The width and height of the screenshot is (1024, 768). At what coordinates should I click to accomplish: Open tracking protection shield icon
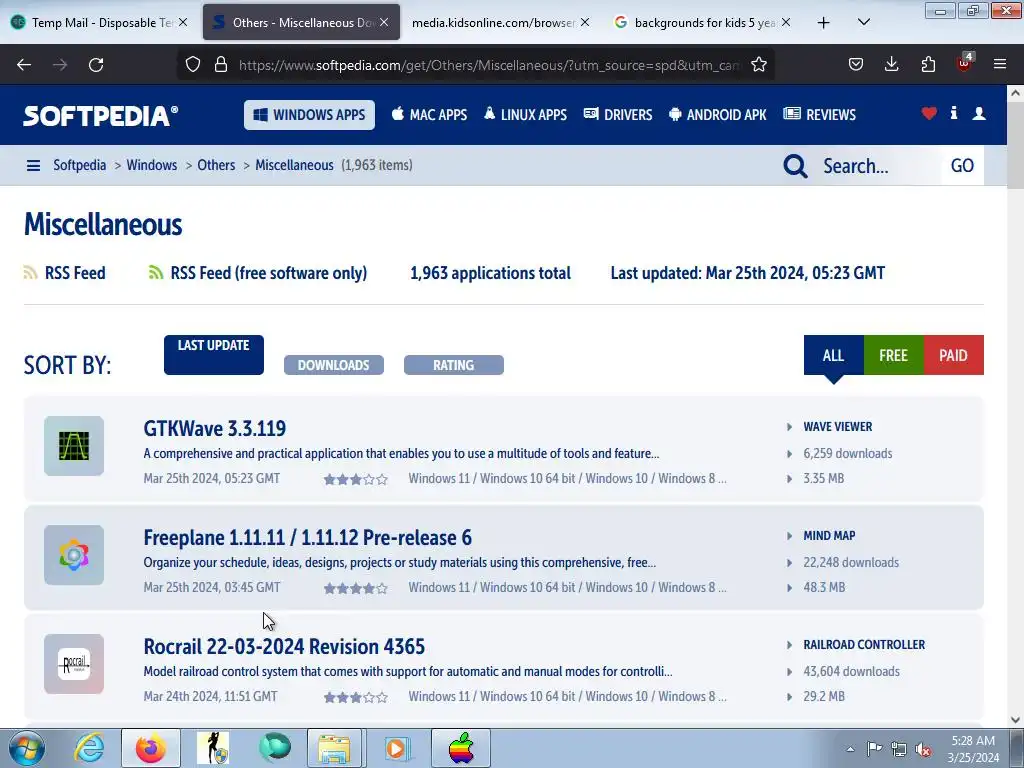[x=193, y=65]
